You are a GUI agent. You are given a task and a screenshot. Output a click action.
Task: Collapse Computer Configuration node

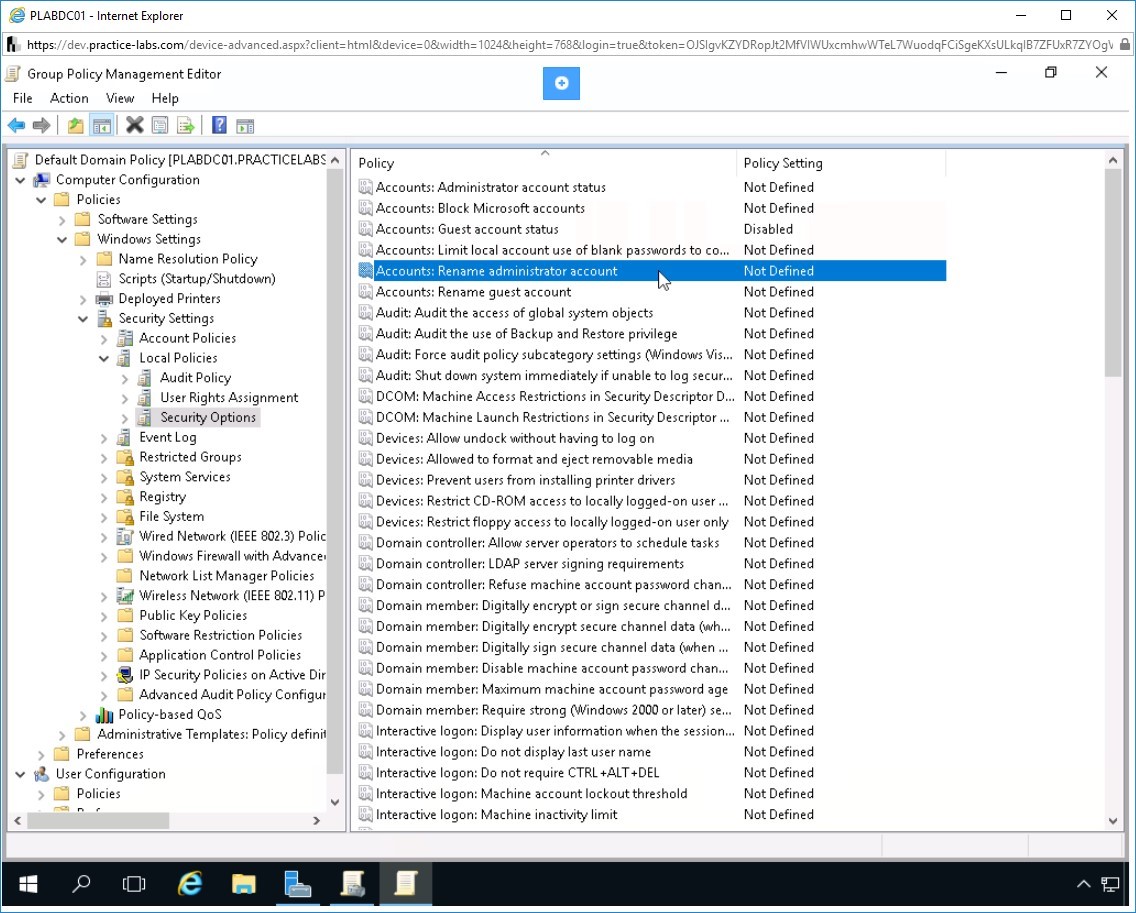(20, 180)
